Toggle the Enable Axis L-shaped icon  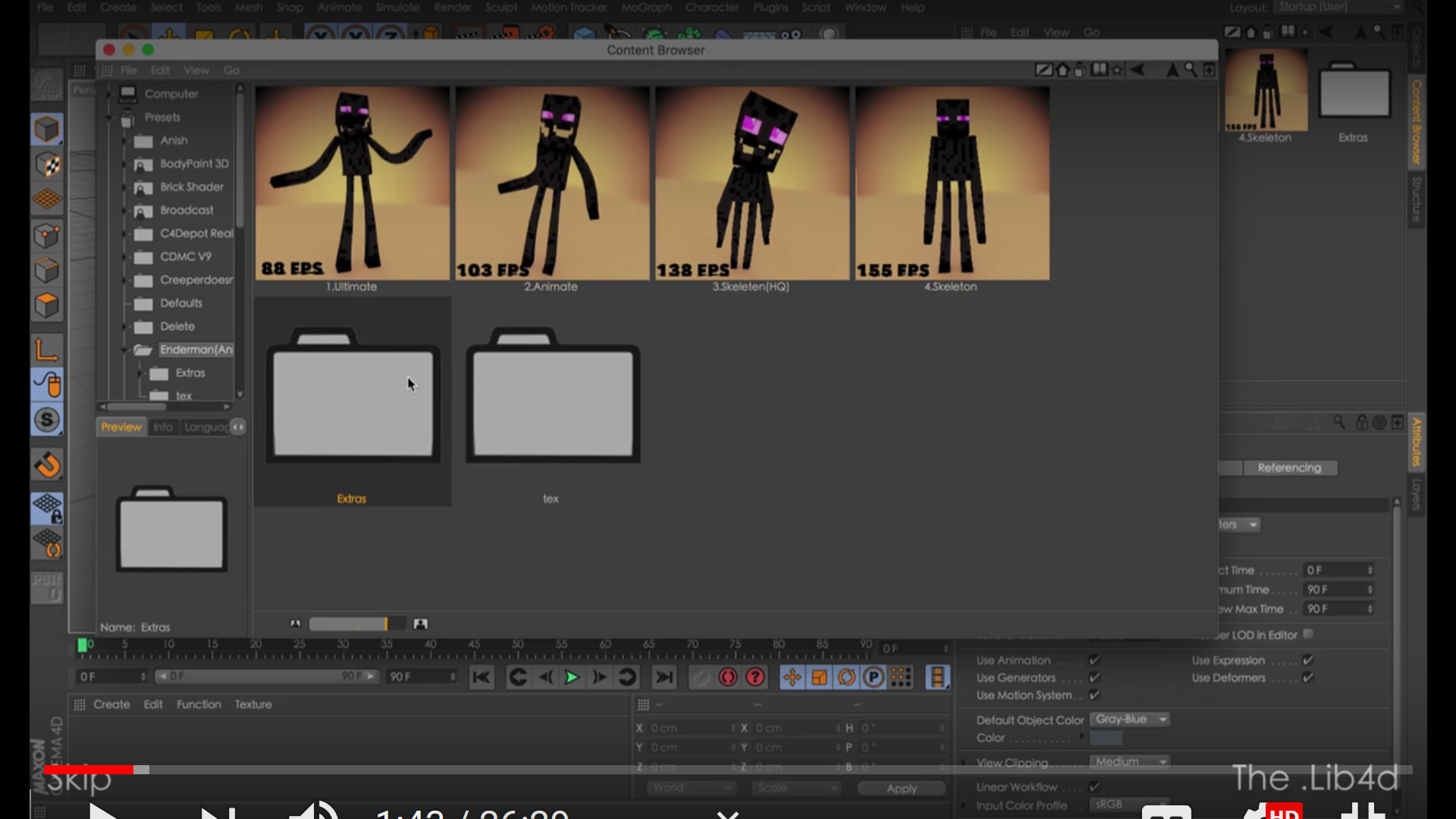click(47, 350)
